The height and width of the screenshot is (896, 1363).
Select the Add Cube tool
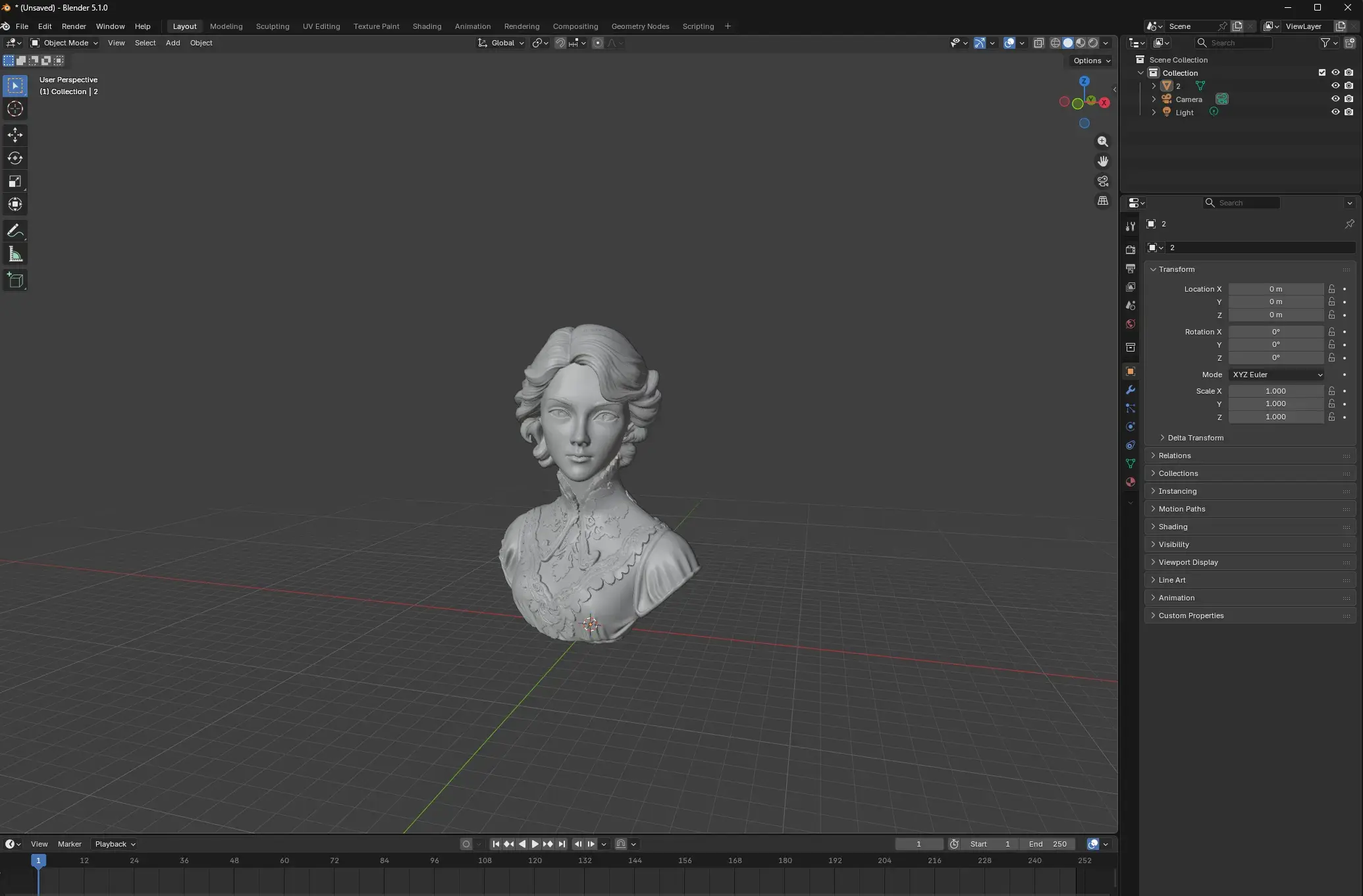point(15,280)
